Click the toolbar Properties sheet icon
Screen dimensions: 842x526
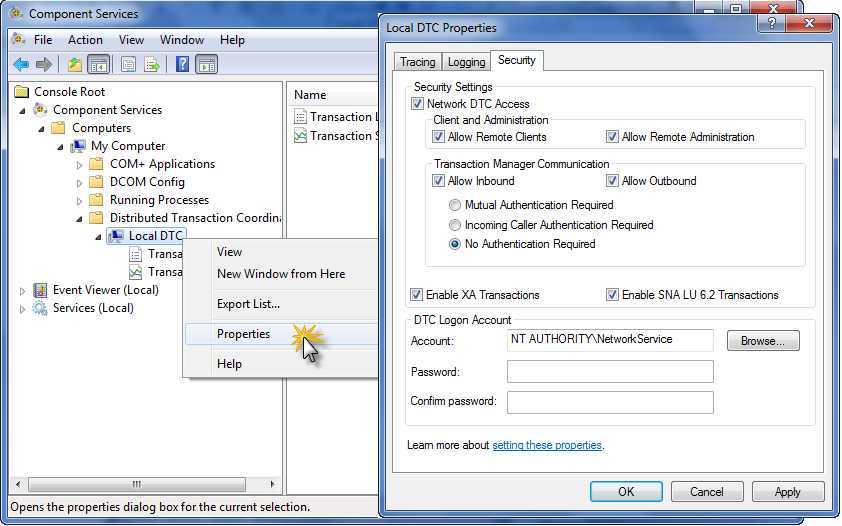pyautogui.click(x=128, y=65)
